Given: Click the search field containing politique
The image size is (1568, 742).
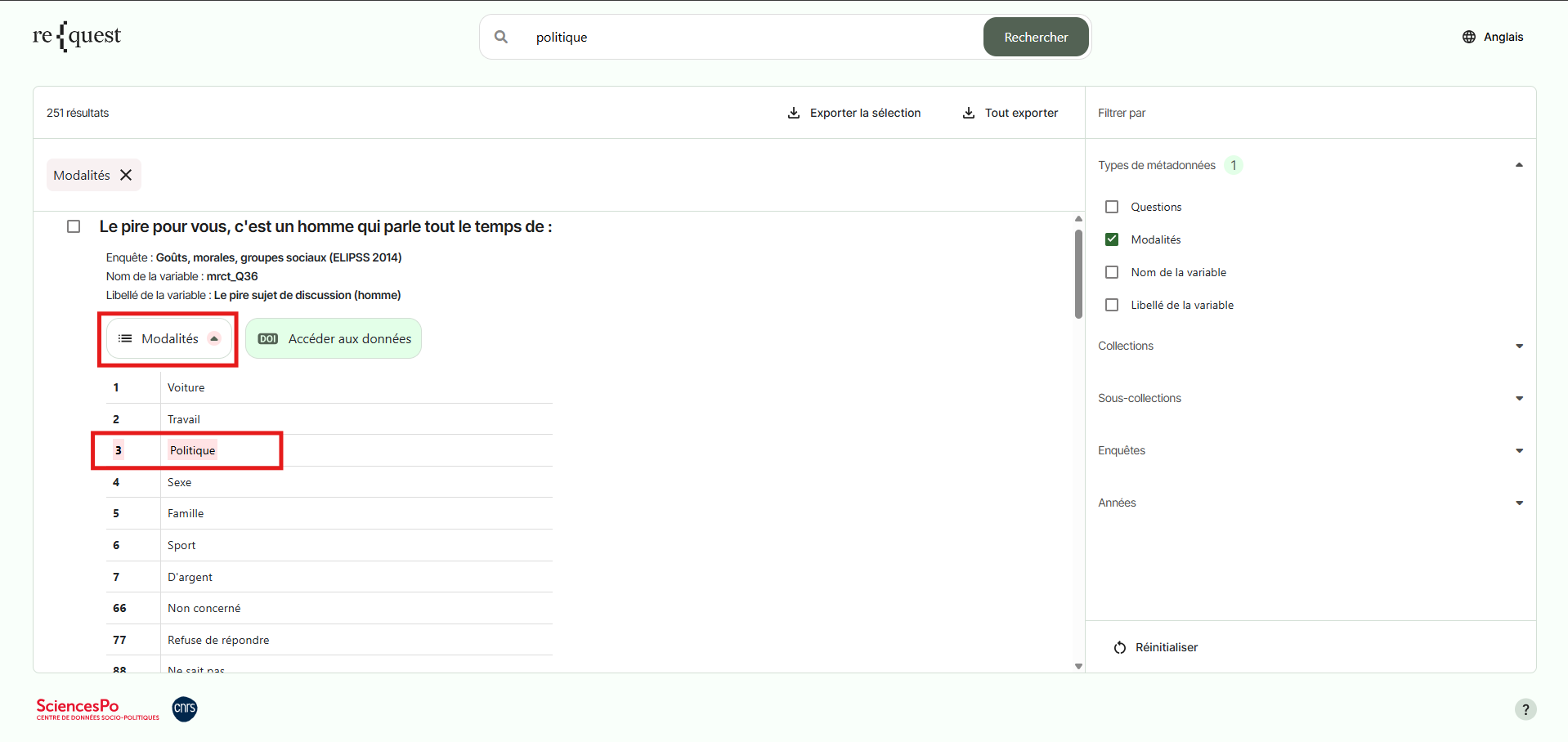Looking at the screenshot, I should tap(752, 38).
